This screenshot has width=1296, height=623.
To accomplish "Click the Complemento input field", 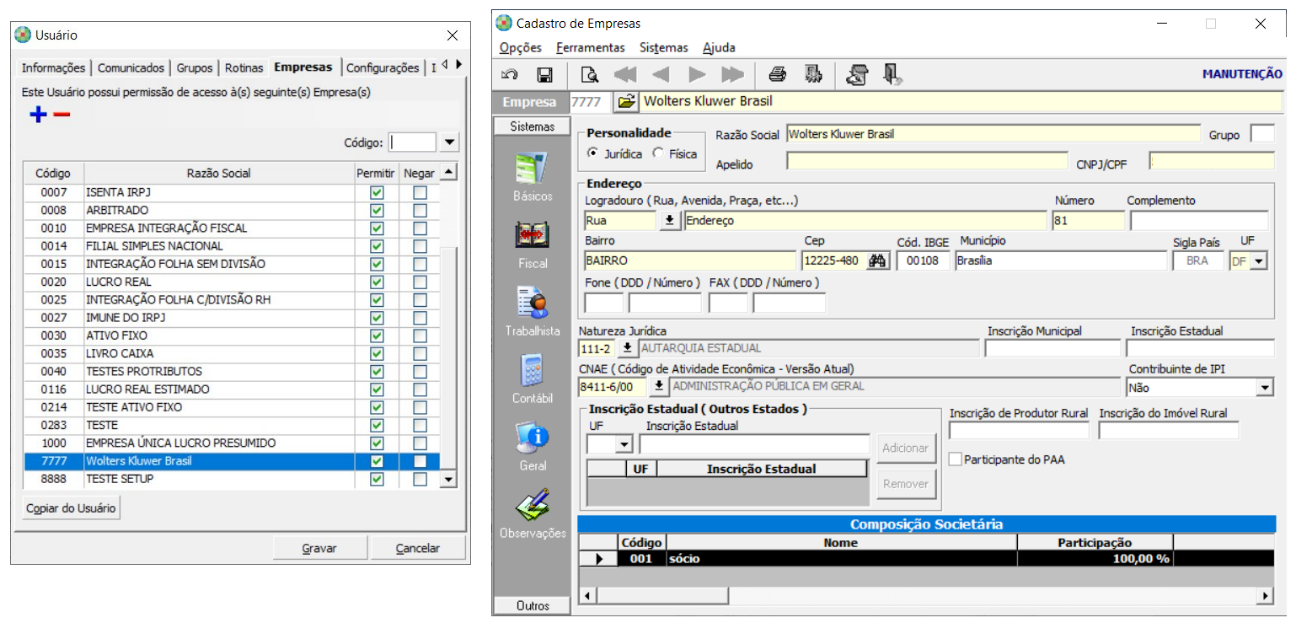I will click(1200, 221).
